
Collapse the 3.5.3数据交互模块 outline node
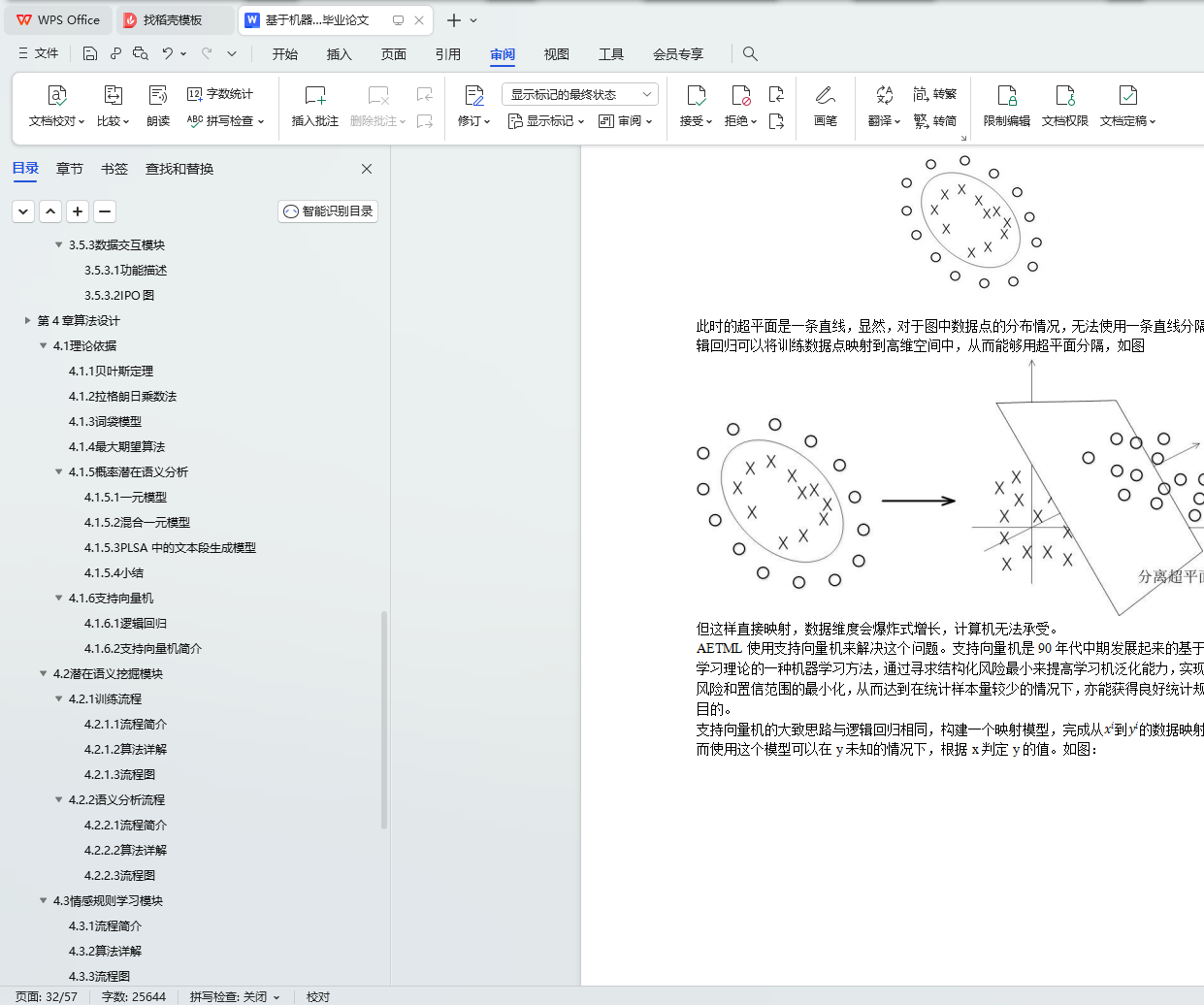pyautogui.click(x=59, y=245)
